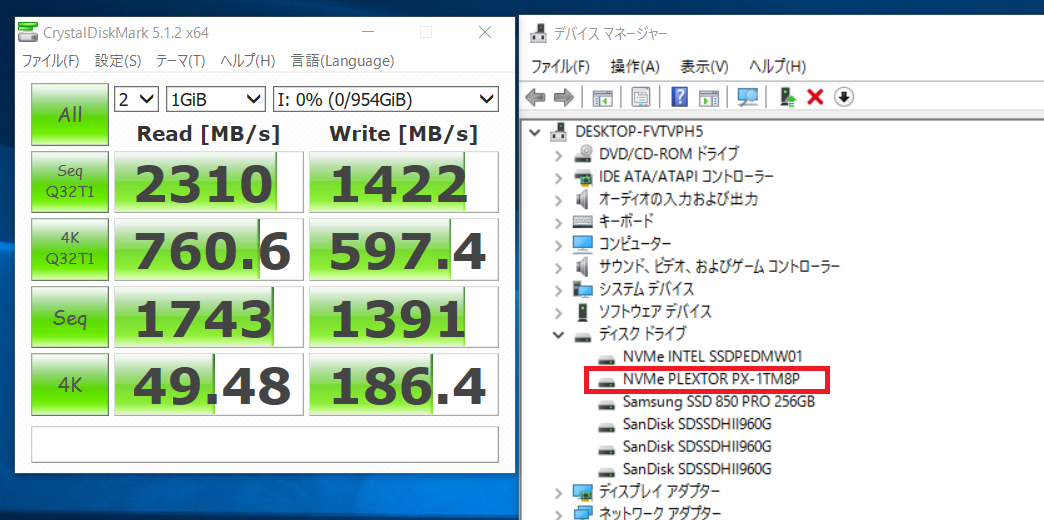1044x520 pixels.
Task: Click the ソフトウェア デバイス category icon
Action: coord(582,312)
